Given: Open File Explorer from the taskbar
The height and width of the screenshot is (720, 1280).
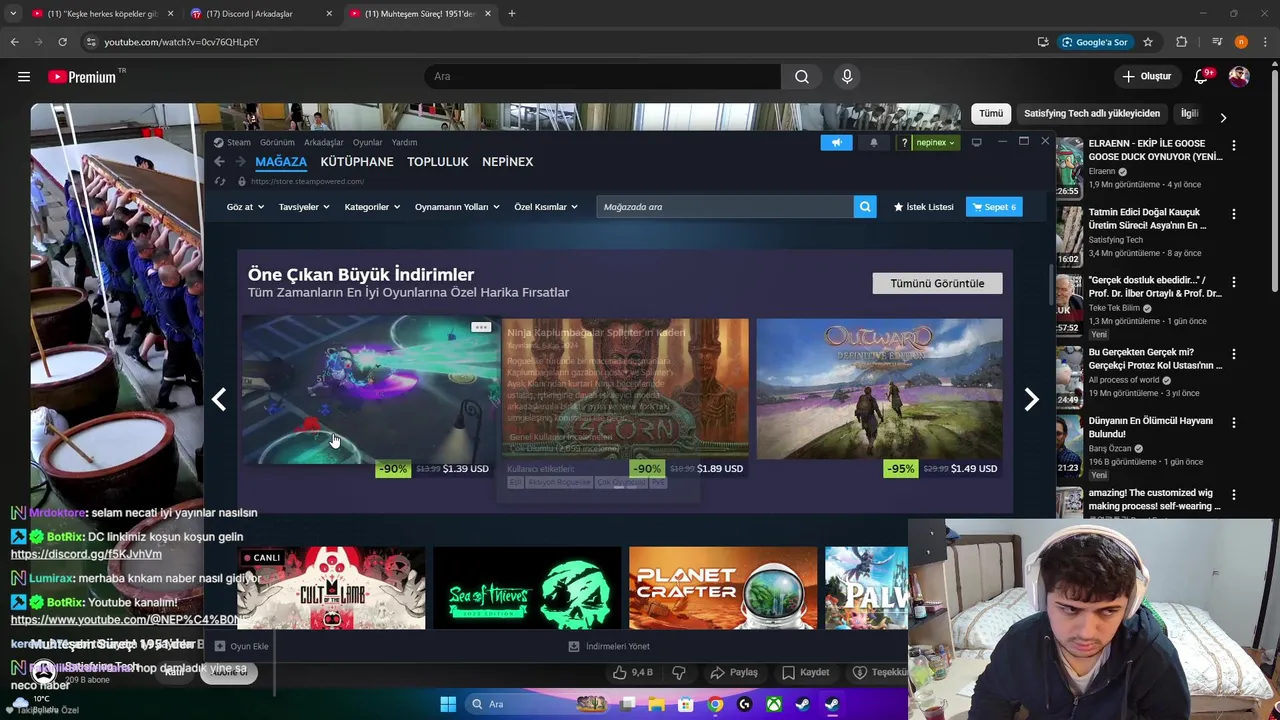Looking at the screenshot, I should (x=657, y=704).
